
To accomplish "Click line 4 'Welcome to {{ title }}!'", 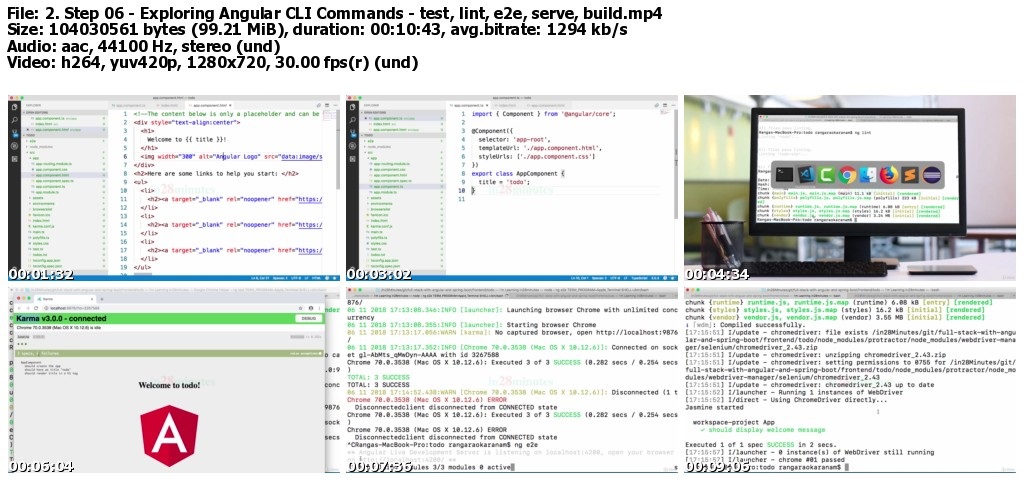I will (187, 139).
